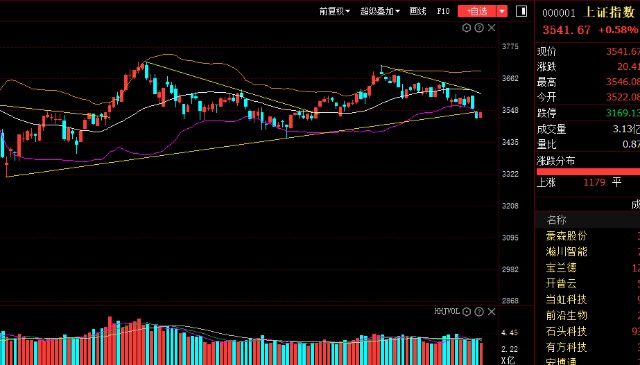
Task: Open the 画线 drawing tools
Action: coord(418,11)
